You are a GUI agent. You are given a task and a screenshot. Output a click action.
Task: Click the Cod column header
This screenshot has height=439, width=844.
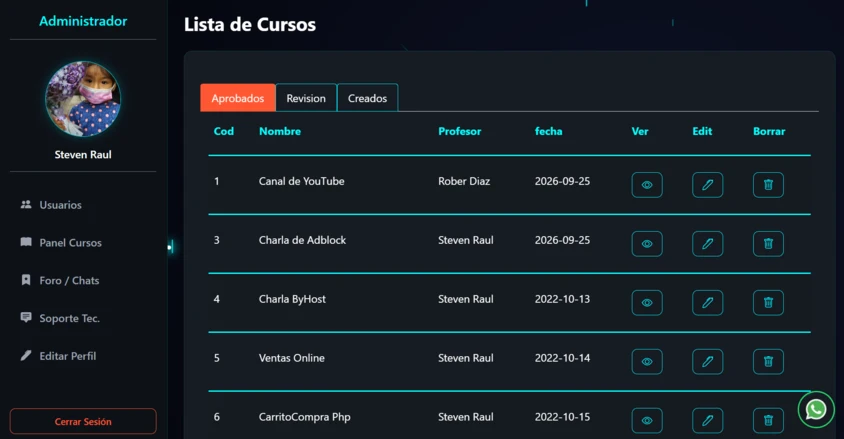pyautogui.click(x=223, y=131)
